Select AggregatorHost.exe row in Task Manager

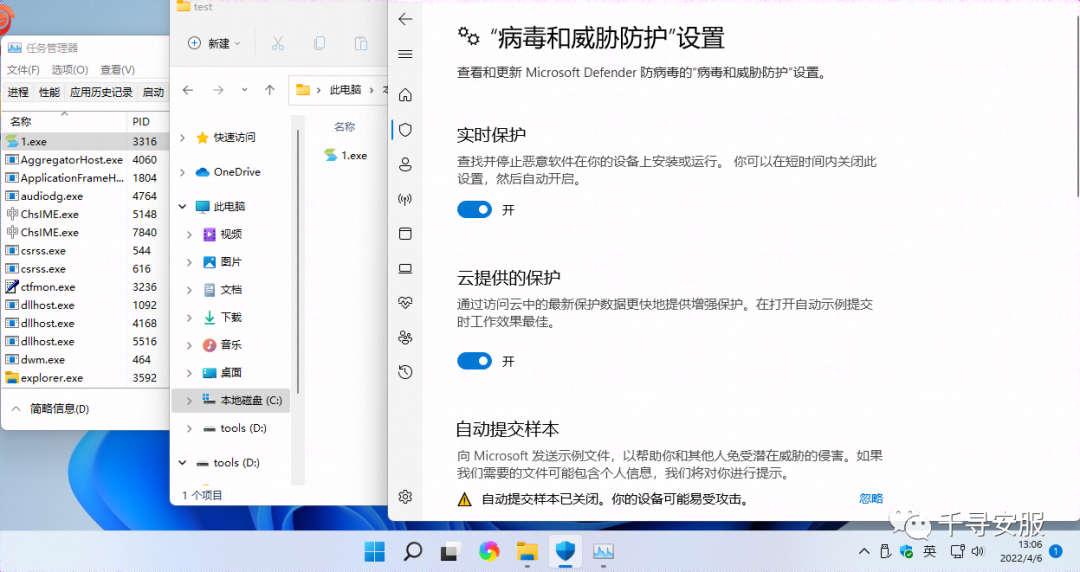tap(85, 159)
